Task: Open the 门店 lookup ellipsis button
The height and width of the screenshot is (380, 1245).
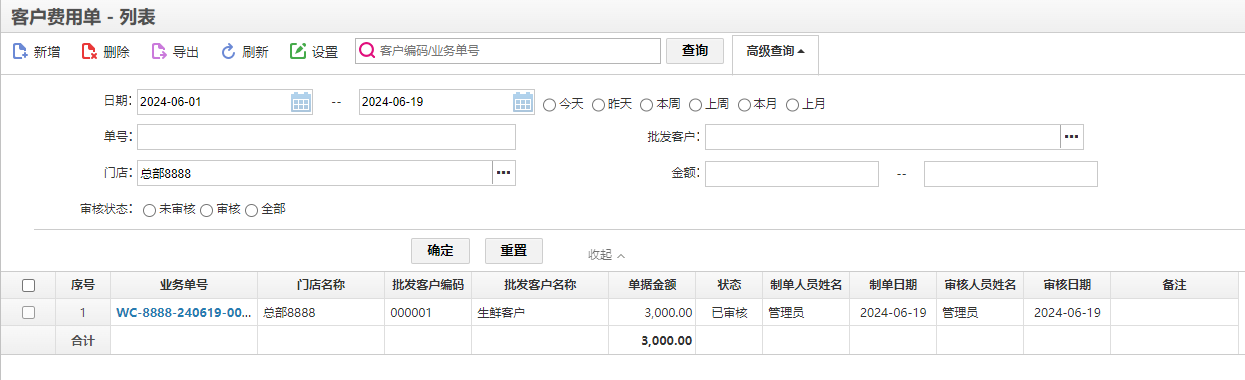Action: [504, 173]
